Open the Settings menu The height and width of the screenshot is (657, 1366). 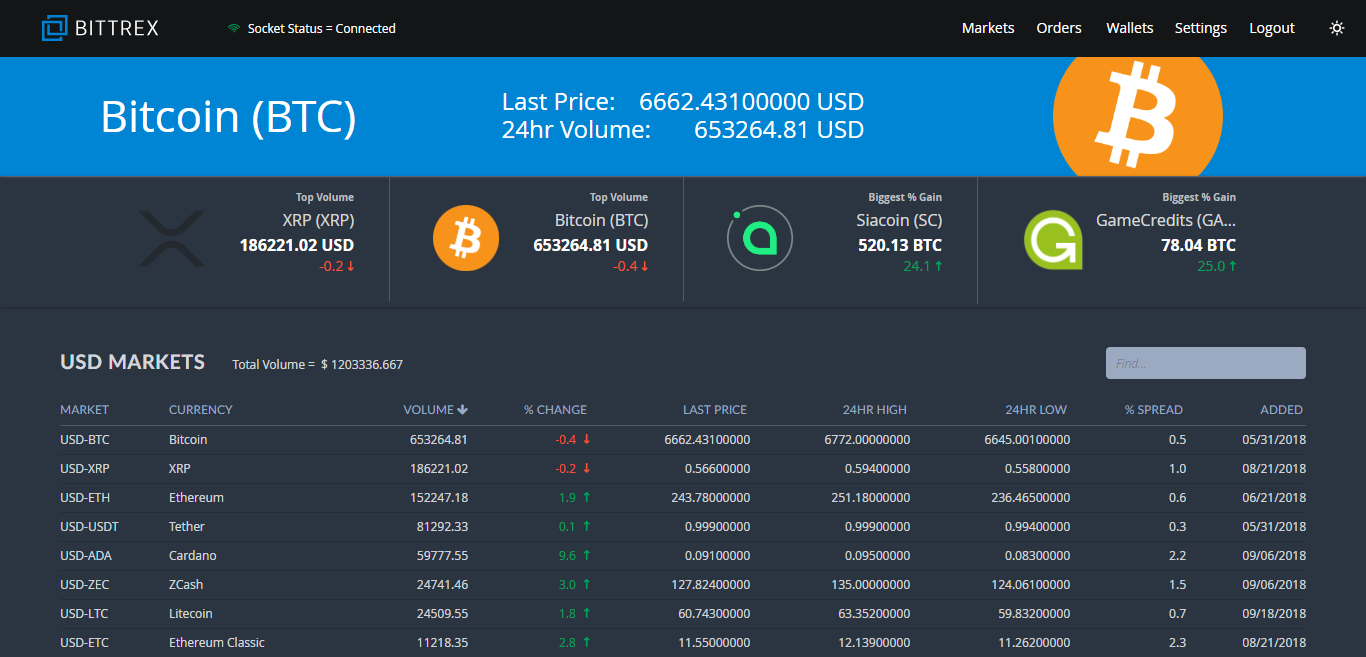click(1200, 28)
